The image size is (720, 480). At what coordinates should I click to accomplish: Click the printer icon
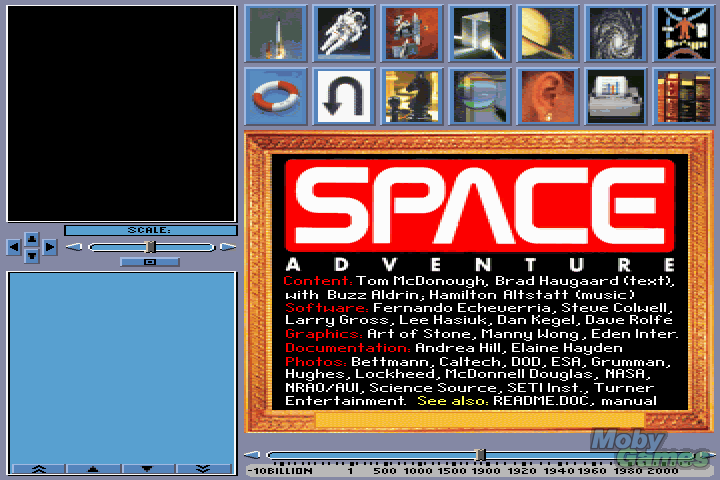[616, 96]
